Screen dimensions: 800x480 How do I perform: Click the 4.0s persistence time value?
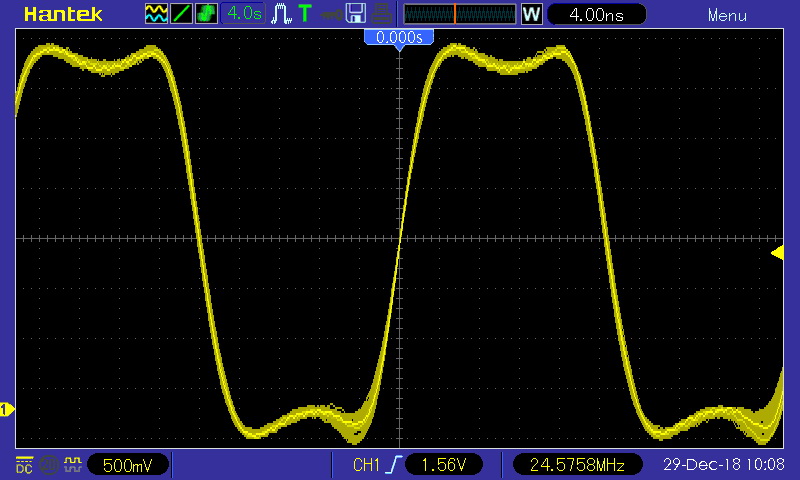click(244, 14)
